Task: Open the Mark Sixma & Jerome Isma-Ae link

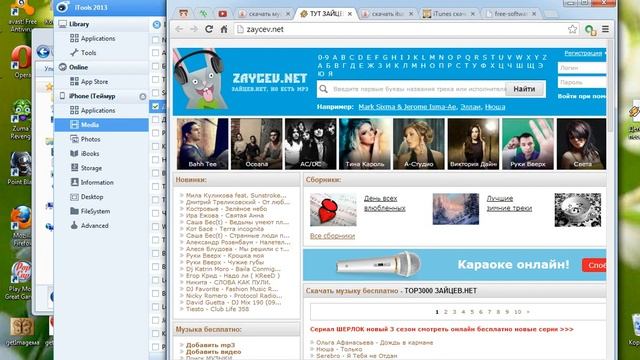Action: (407, 107)
